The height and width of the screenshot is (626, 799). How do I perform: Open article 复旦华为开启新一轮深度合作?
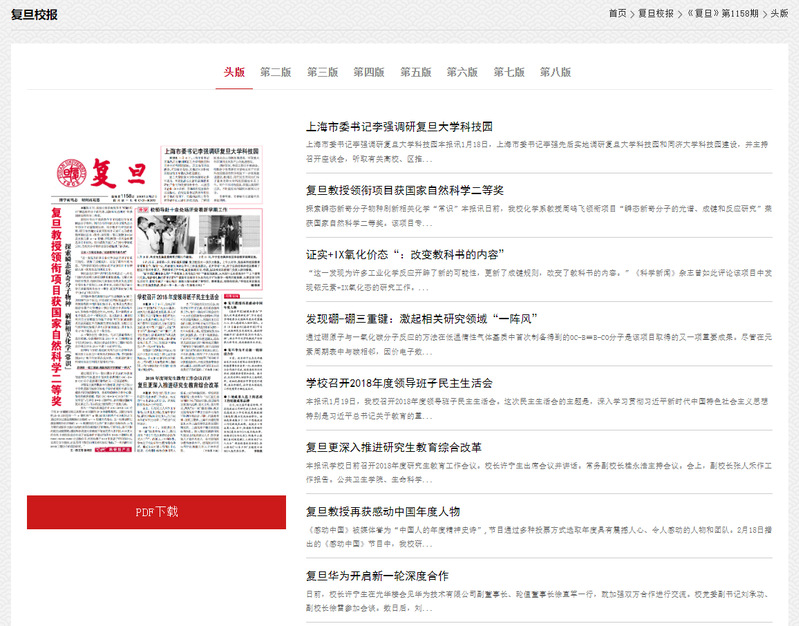[377, 576]
